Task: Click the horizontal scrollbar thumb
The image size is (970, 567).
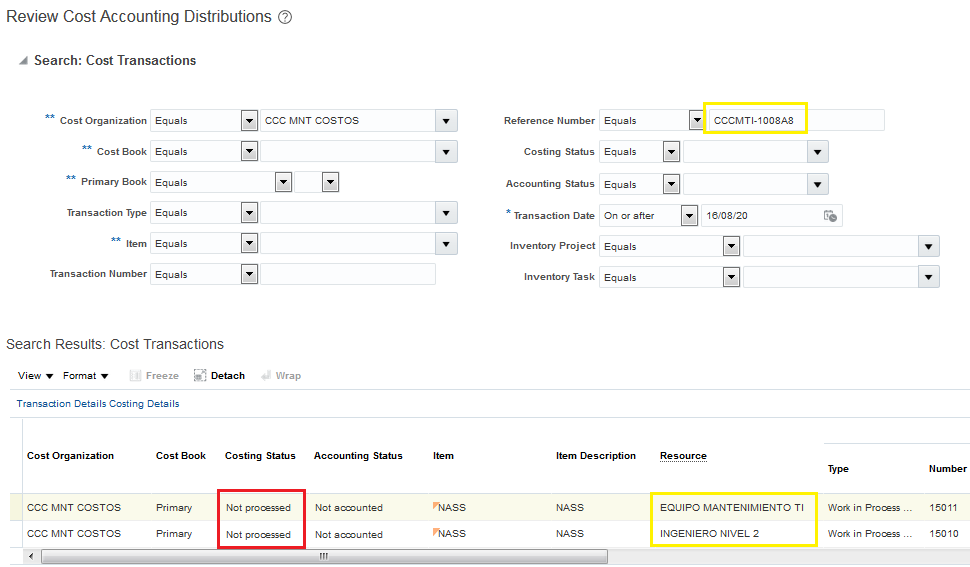Action: pyautogui.click(x=324, y=556)
